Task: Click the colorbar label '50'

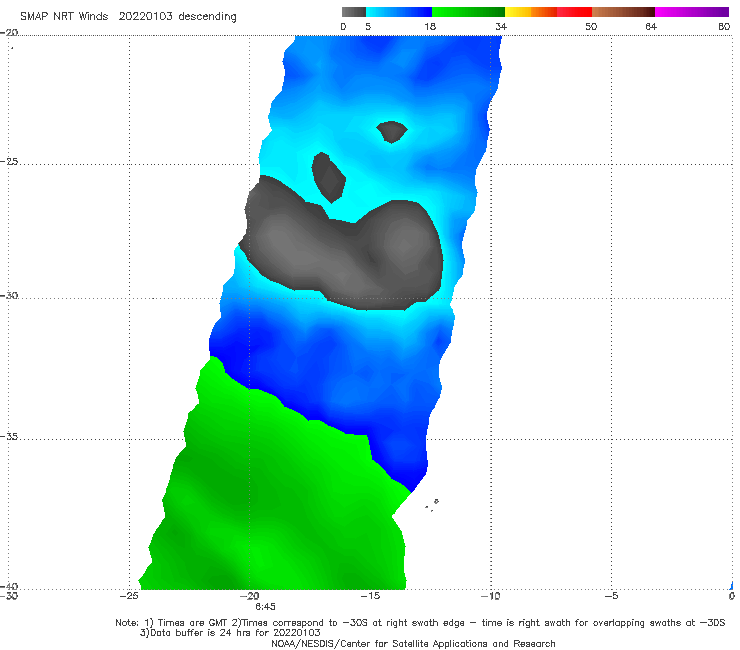Action: pyautogui.click(x=591, y=26)
